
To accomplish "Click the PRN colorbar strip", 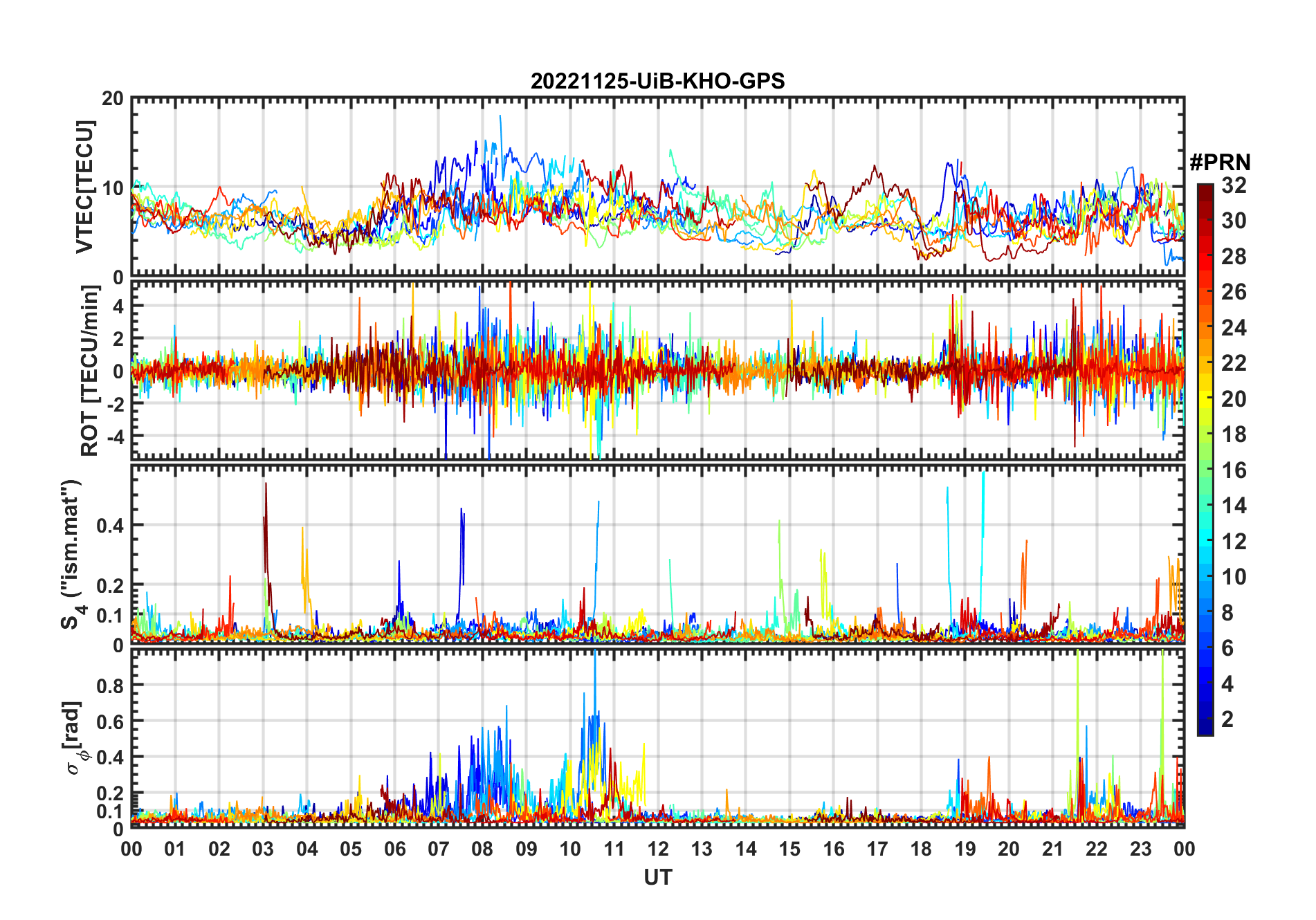I will (x=1205, y=459).
